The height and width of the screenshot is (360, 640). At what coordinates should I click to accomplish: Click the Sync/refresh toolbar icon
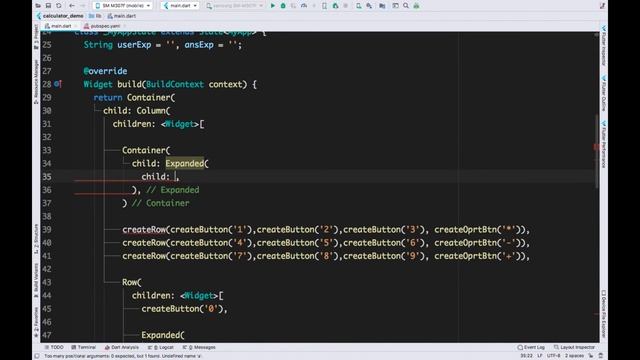59,6
